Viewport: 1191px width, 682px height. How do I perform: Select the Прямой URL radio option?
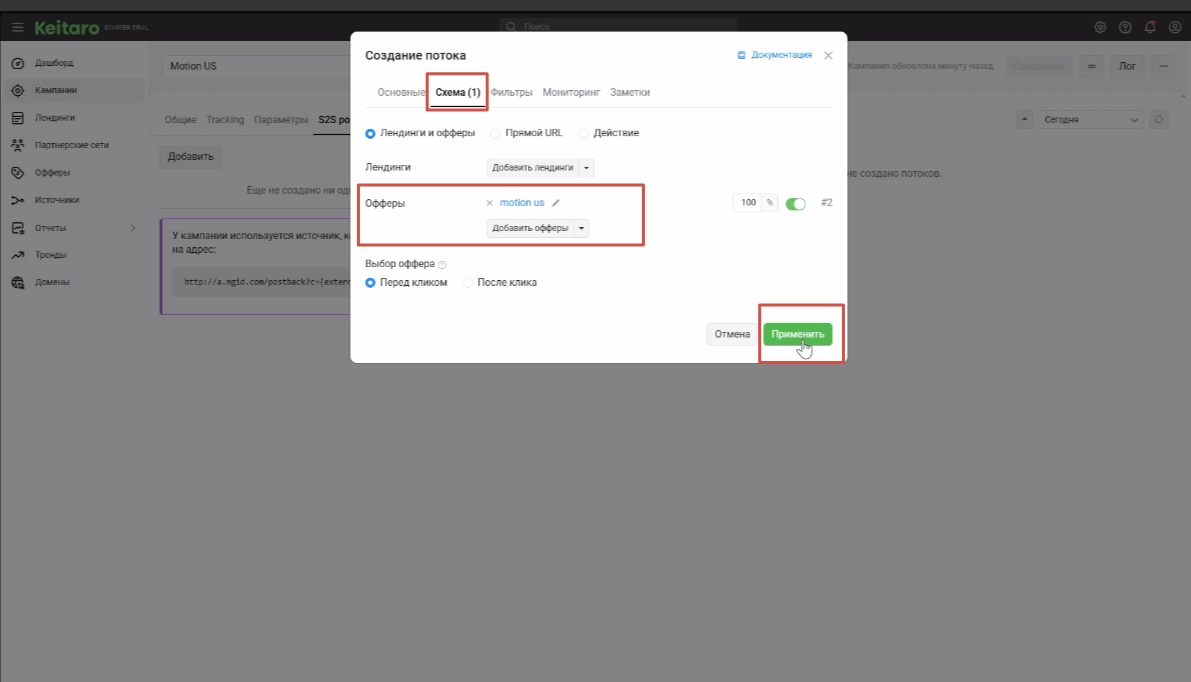(x=496, y=133)
